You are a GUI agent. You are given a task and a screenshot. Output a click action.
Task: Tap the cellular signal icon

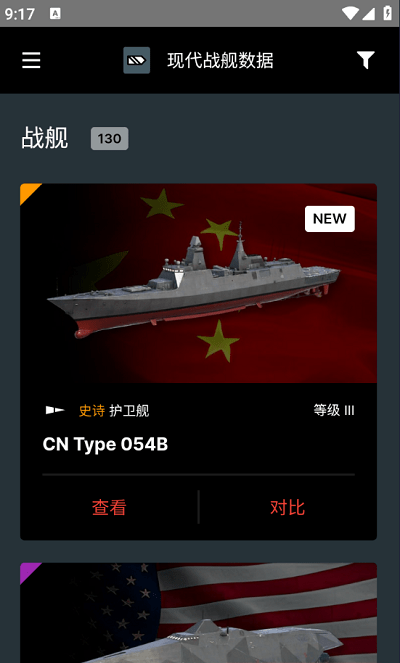point(368,14)
